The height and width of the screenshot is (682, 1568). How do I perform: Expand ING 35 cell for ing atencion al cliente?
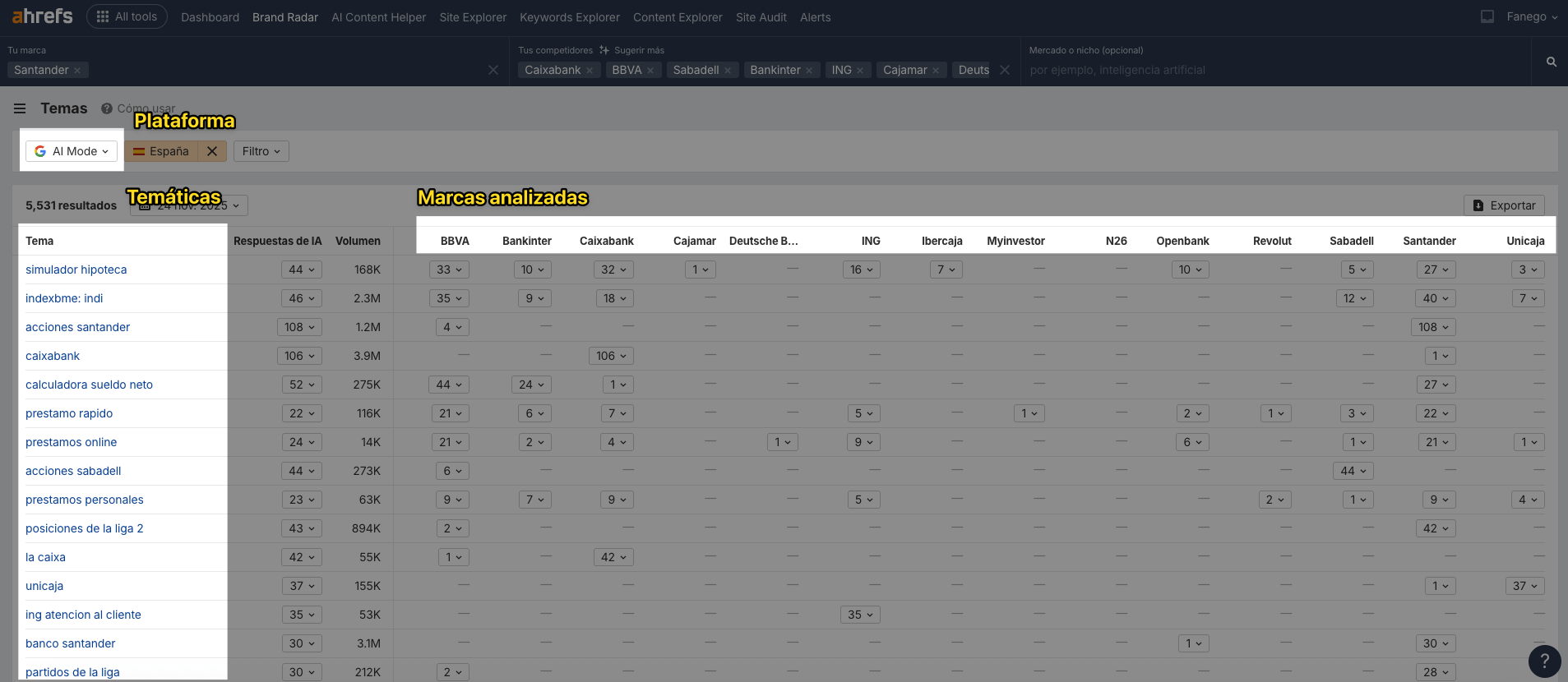860,615
